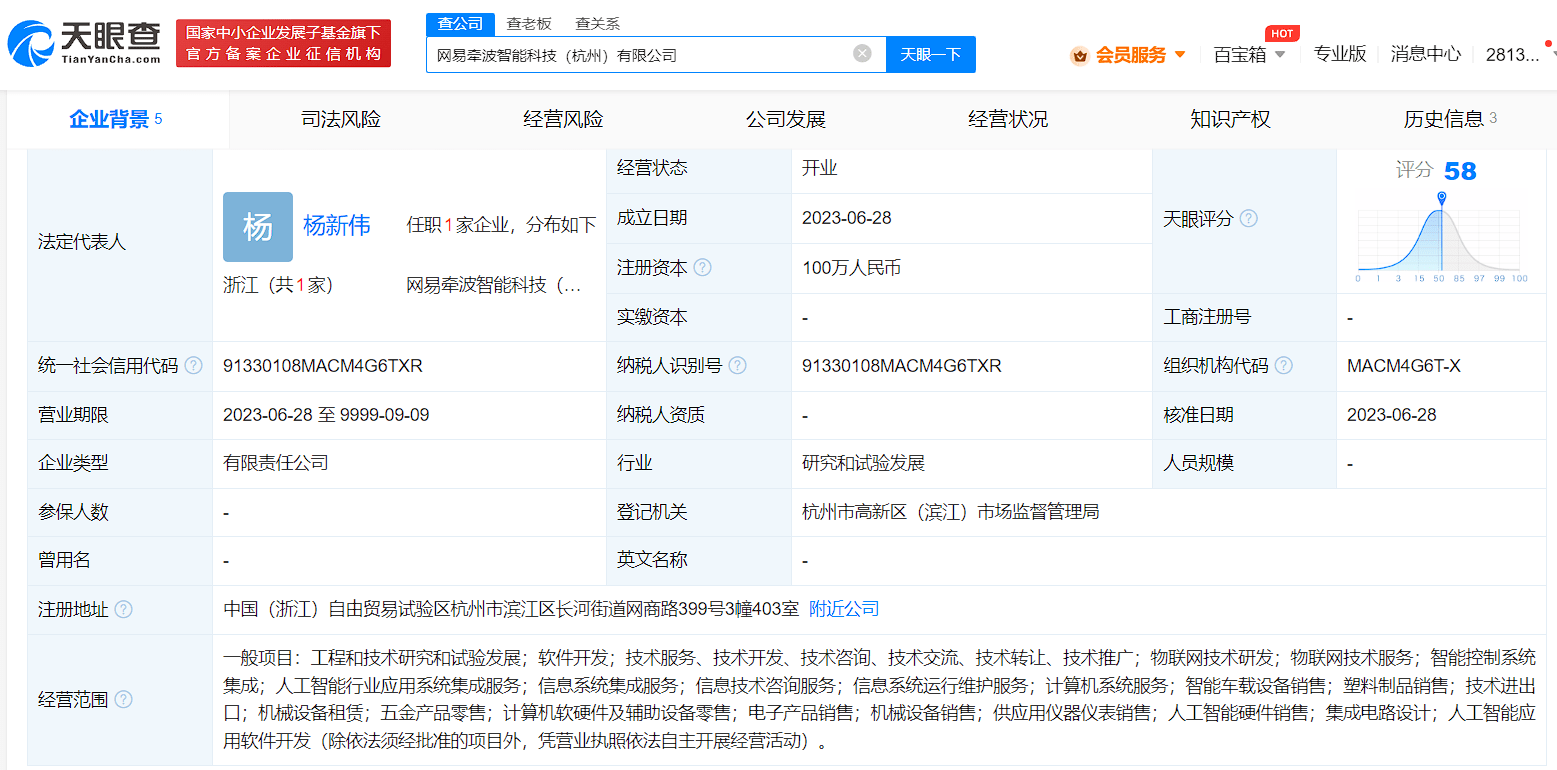This screenshot has width=1557, height=770.
Task: Clear the search box with X icon
Action: [862, 54]
